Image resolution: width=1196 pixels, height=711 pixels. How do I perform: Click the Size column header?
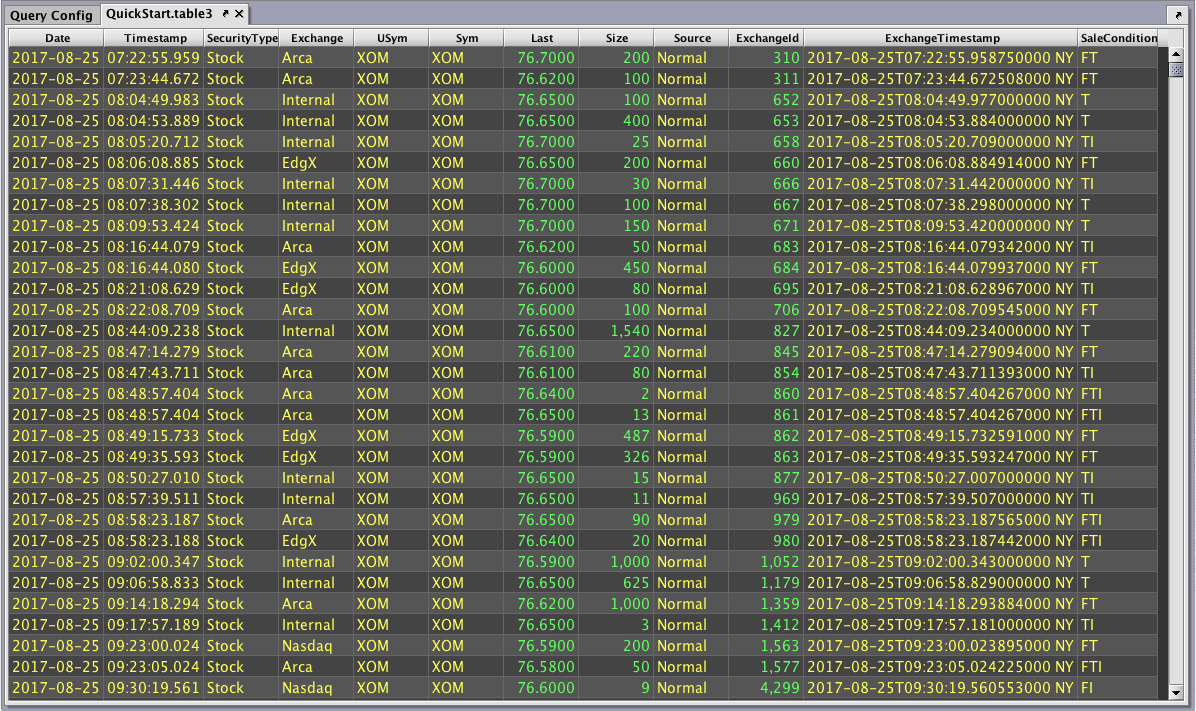click(616, 38)
